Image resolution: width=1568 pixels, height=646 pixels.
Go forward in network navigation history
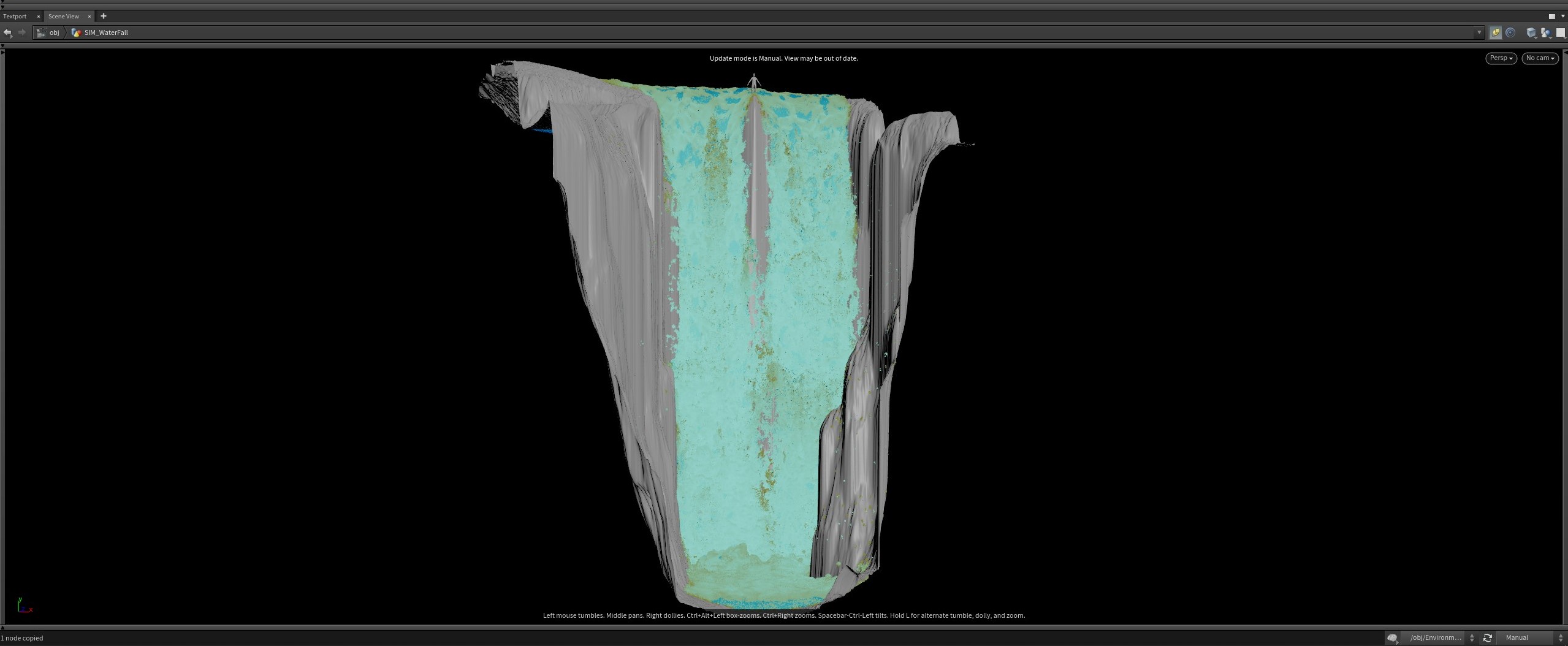(22, 32)
